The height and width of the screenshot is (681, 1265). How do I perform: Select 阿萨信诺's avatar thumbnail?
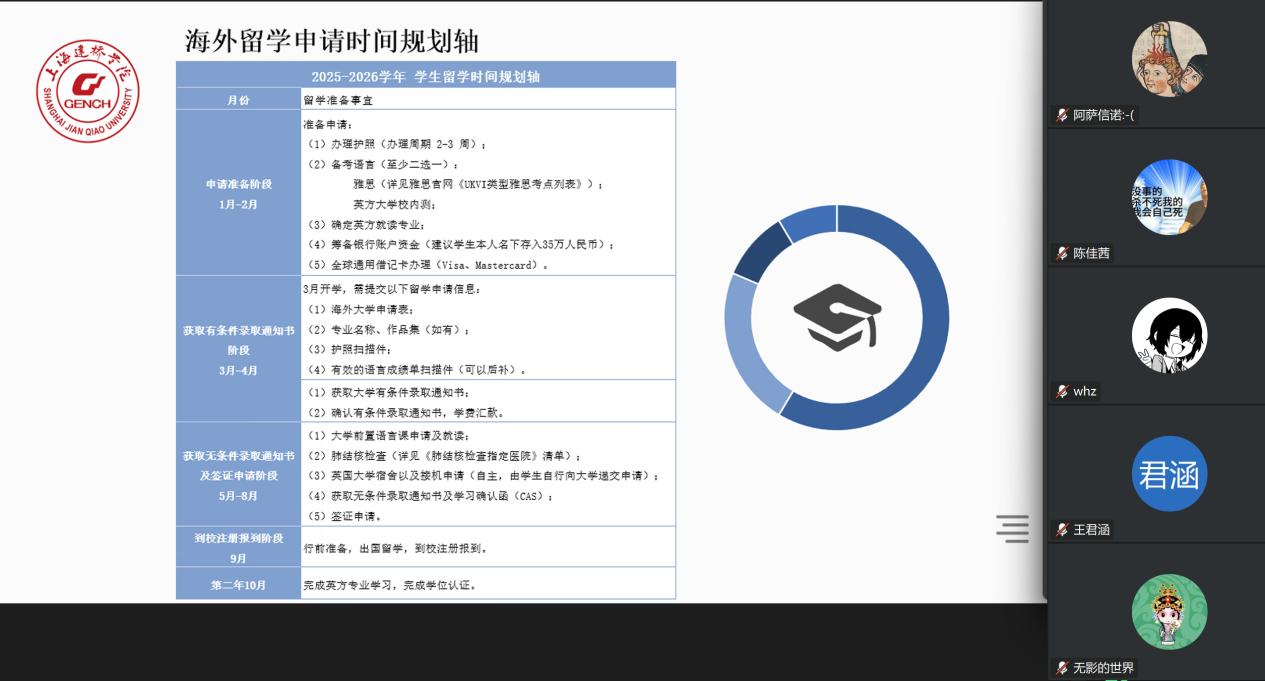click(x=1169, y=59)
